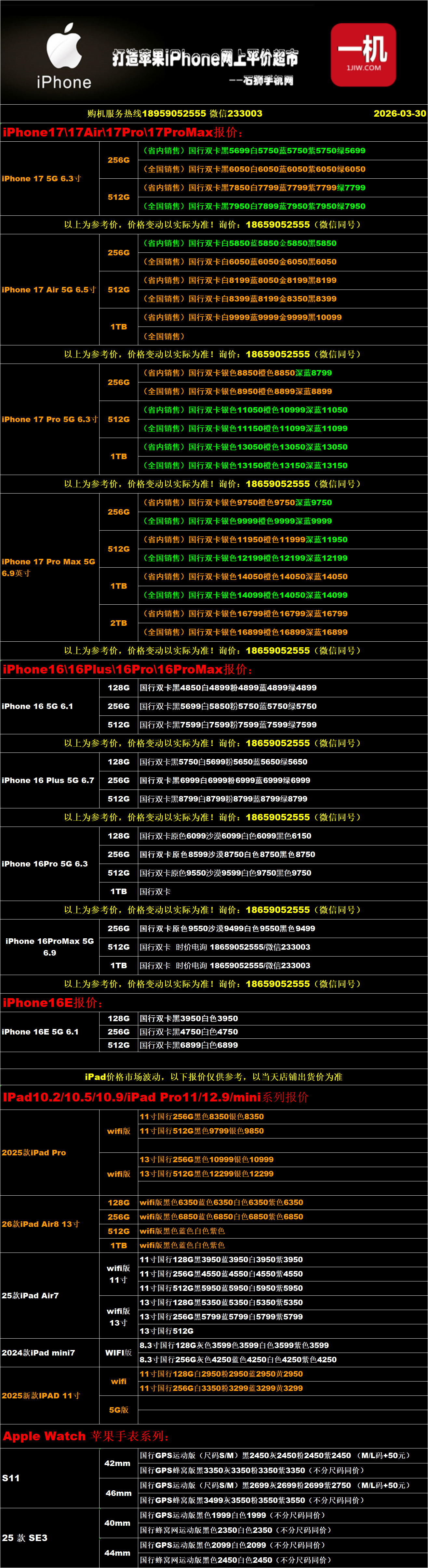This screenshot has width=428, height=1568.
Task: Select the 26款iPad Air8 13寸 model cell
Action: pos(40,1224)
